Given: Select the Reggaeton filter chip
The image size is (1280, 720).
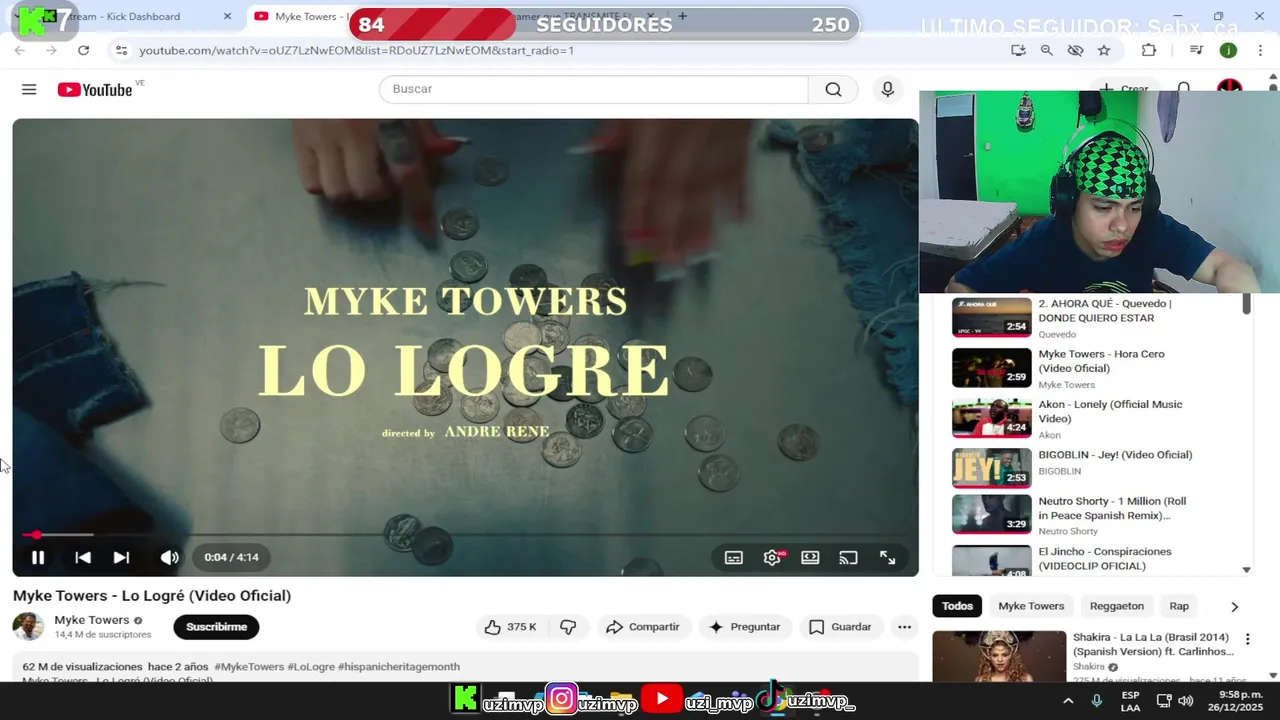Looking at the screenshot, I should coord(1116,606).
